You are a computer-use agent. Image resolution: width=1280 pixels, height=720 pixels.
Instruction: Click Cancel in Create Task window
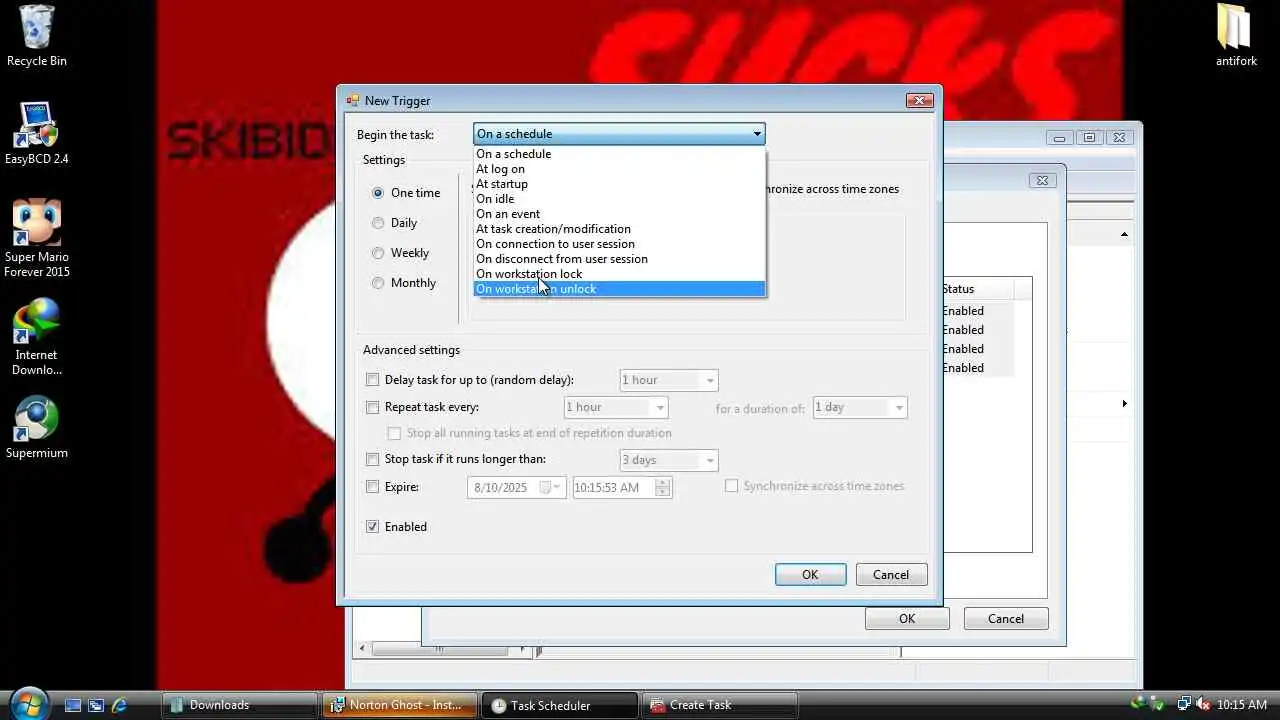[1006, 619]
